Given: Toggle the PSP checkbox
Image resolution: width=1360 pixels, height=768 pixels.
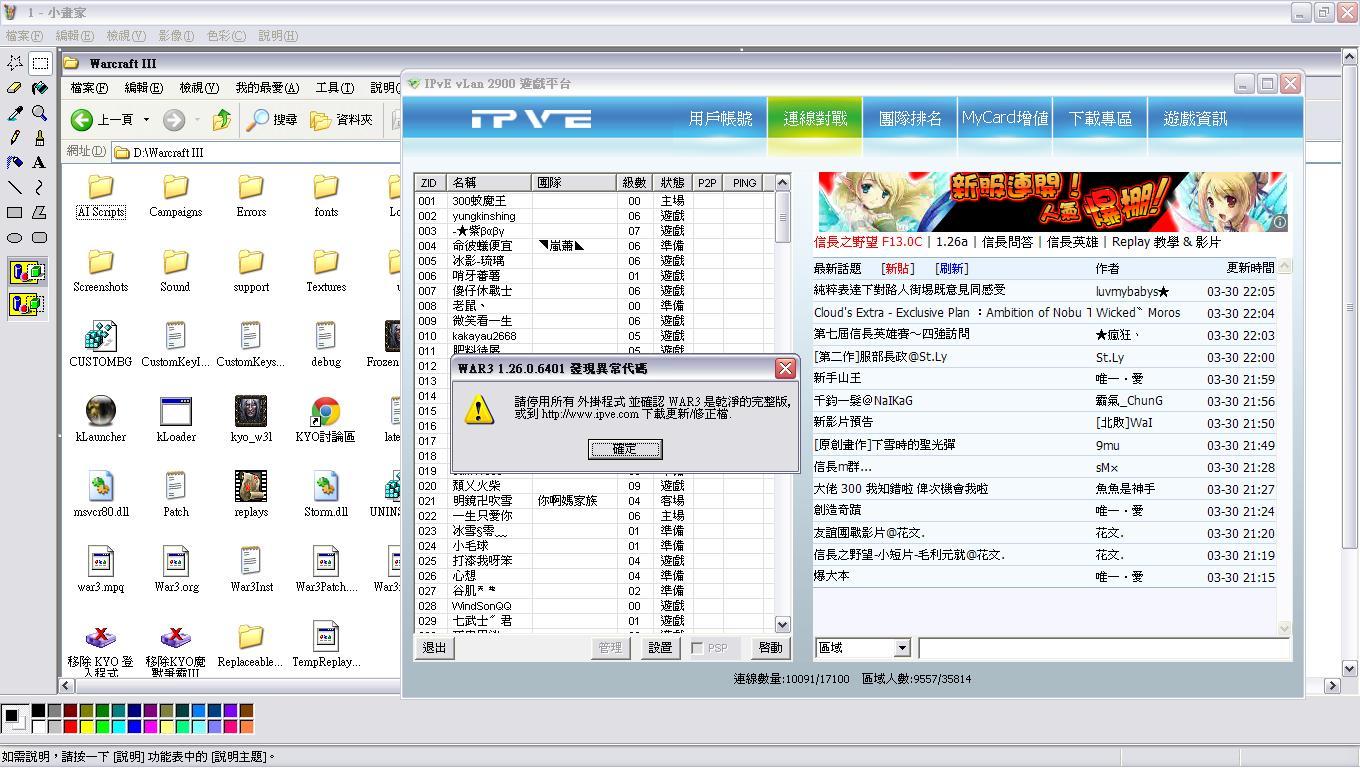Looking at the screenshot, I should 698,648.
